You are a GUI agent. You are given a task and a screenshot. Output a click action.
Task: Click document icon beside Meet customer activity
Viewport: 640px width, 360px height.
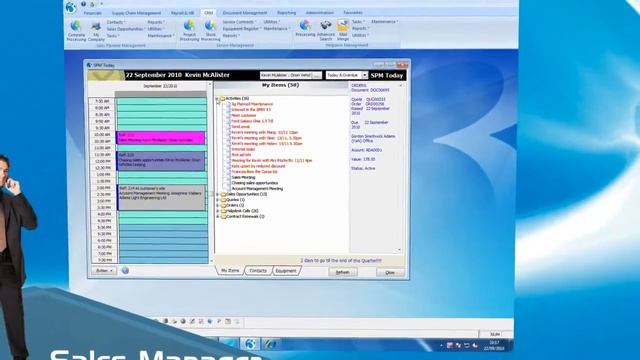[229, 116]
